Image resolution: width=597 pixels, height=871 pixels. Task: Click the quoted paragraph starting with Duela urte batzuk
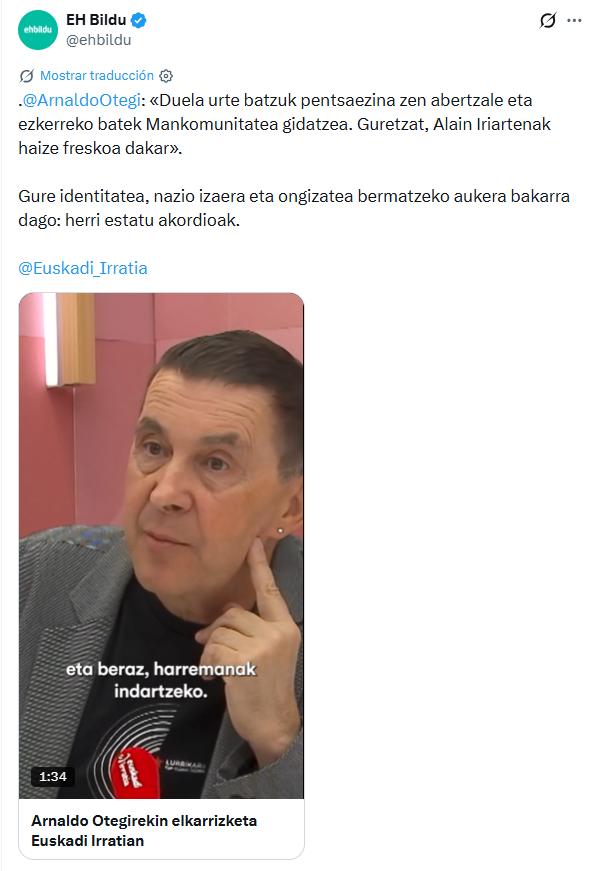(284, 124)
